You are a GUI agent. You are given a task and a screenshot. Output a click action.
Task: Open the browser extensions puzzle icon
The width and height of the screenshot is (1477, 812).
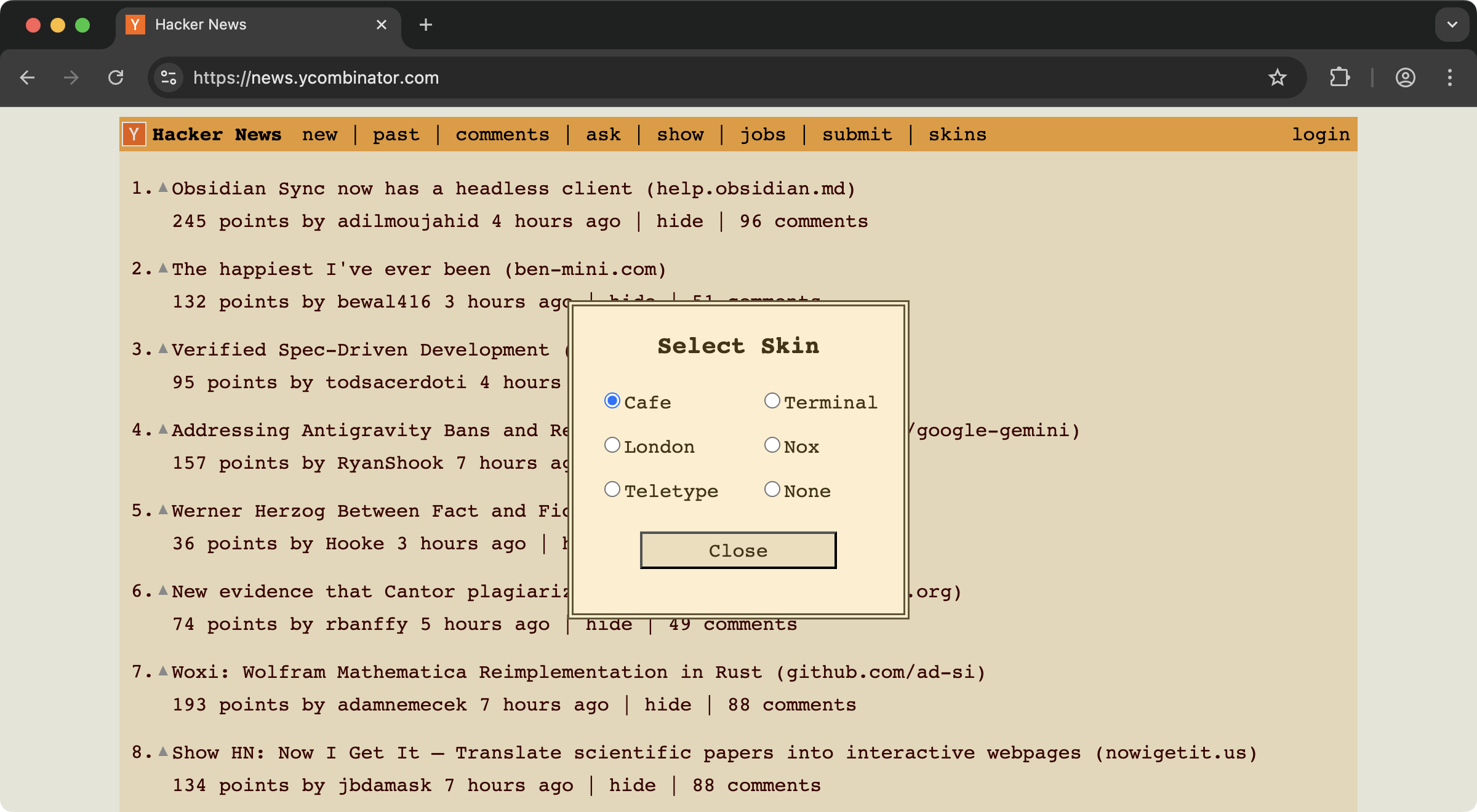[1340, 78]
